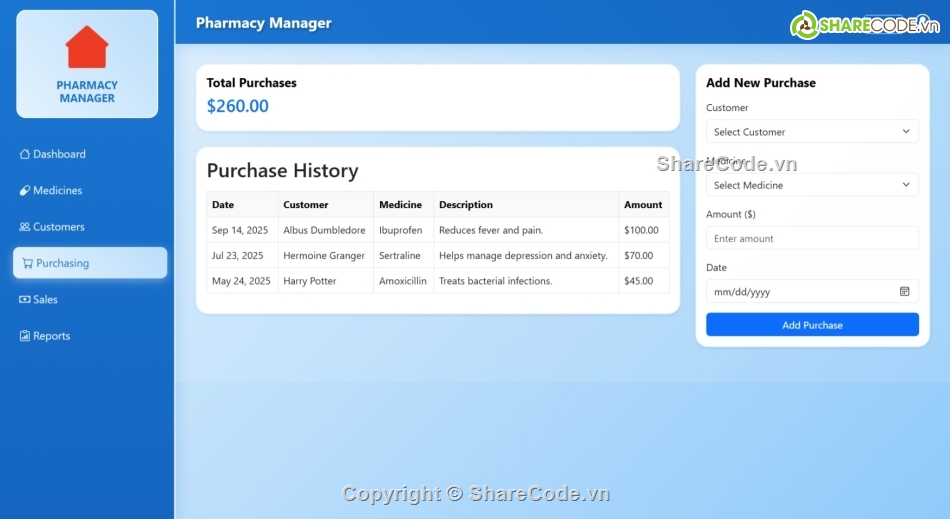
Task: Open the Medicines section
Action: click(57, 190)
